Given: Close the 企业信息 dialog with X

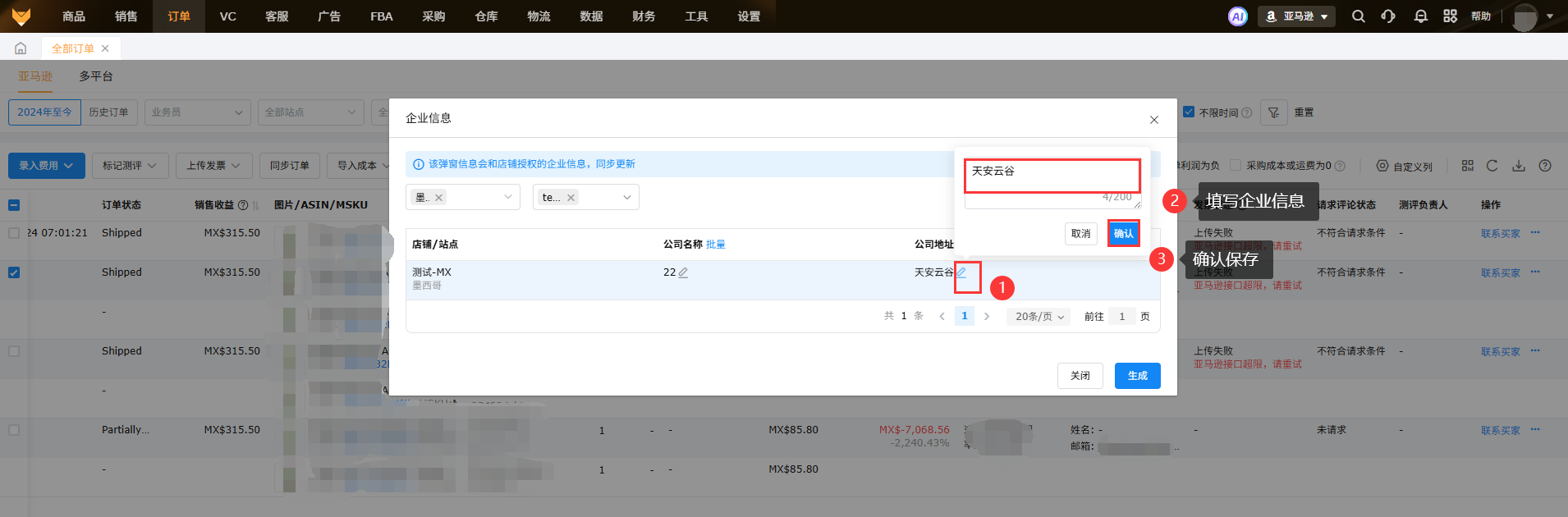Looking at the screenshot, I should [x=1154, y=120].
